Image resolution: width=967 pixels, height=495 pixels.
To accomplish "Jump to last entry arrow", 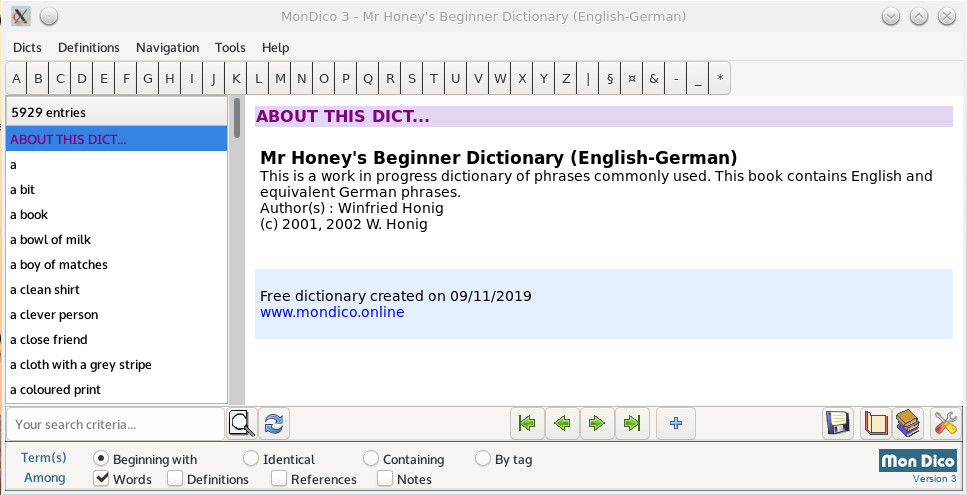I will pos(632,423).
